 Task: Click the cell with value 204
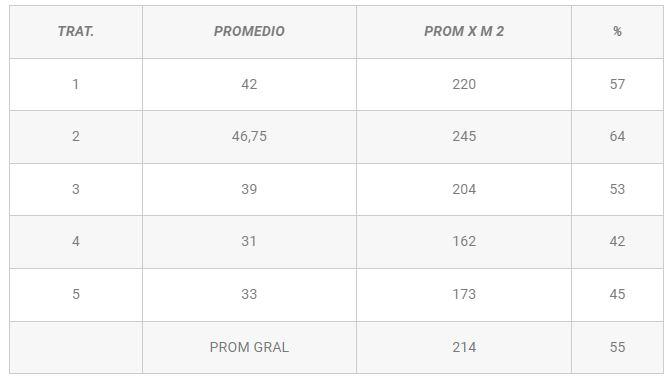(464, 189)
